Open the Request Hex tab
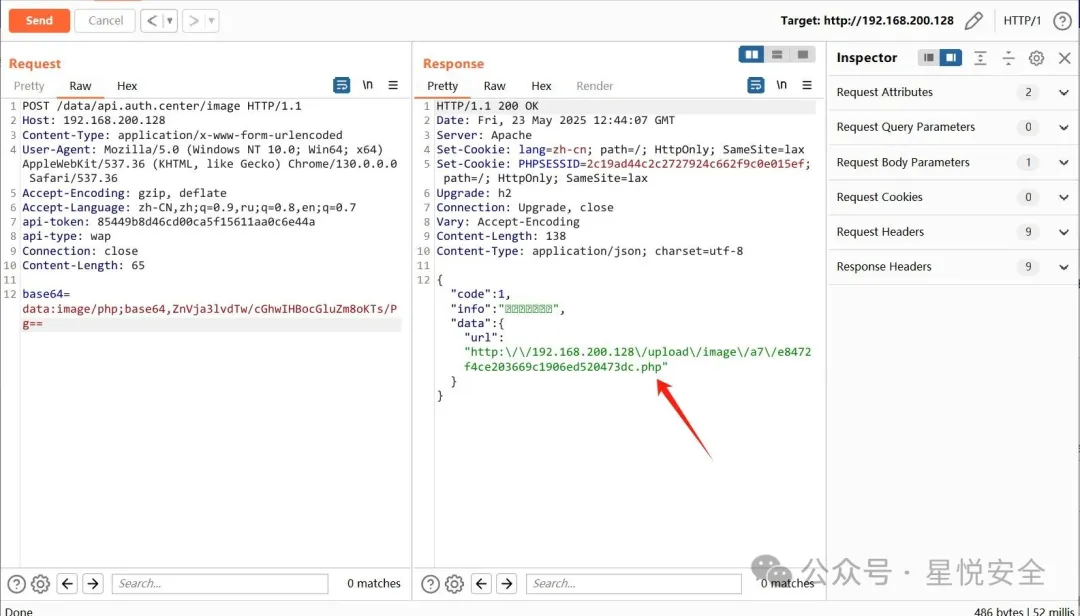1080x616 pixels. (127, 85)
